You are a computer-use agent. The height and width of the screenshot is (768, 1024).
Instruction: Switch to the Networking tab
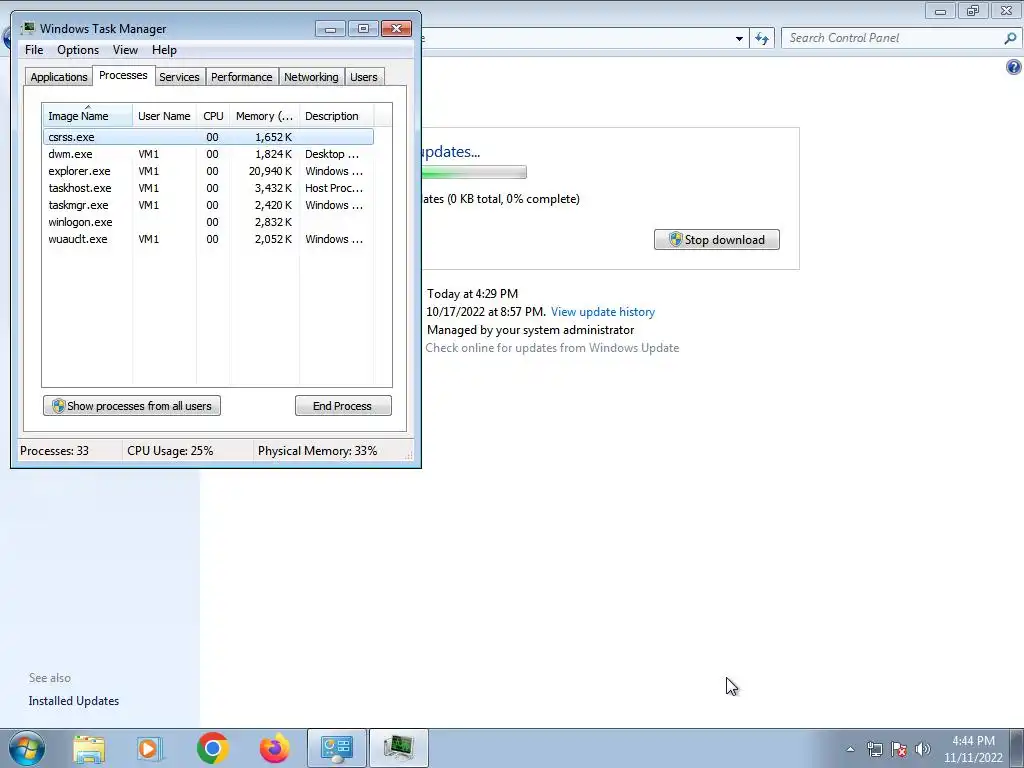click(311, 77)
